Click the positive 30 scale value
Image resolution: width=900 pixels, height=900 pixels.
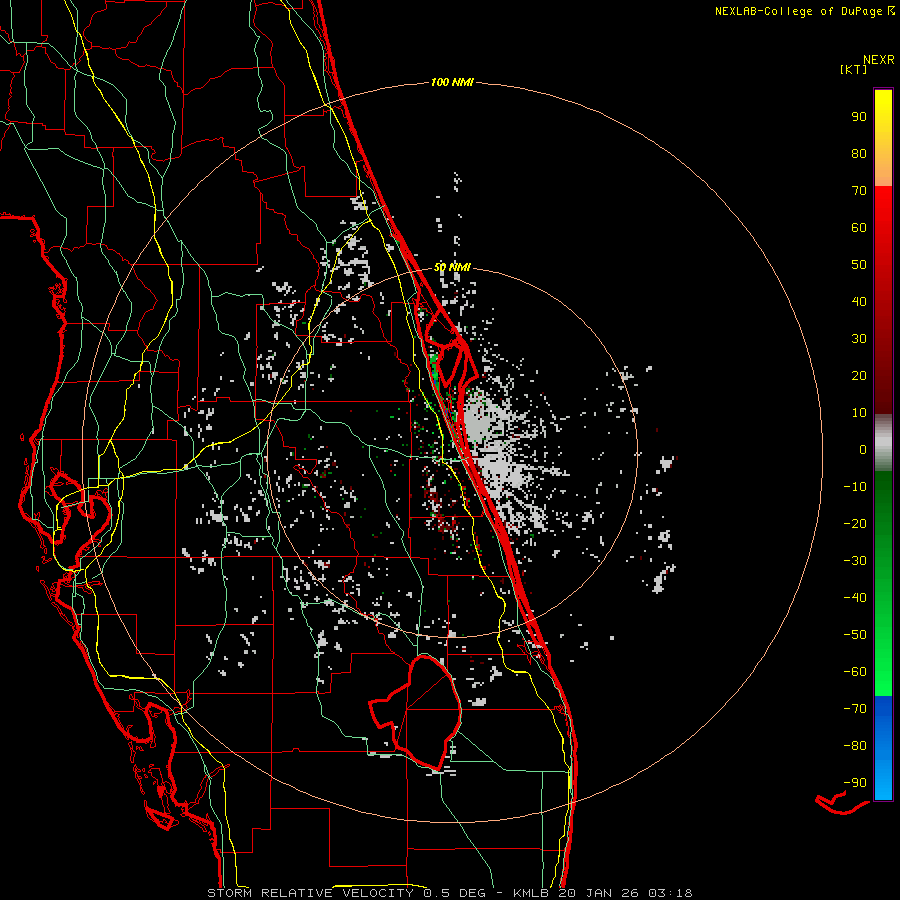859,339
